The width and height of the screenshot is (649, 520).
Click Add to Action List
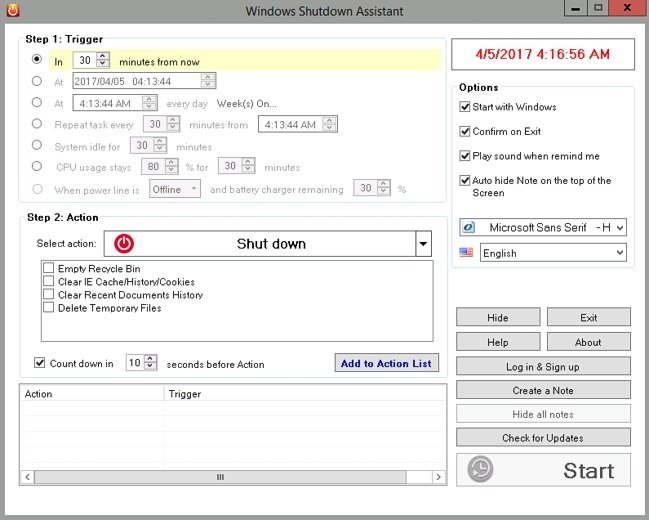387,363
